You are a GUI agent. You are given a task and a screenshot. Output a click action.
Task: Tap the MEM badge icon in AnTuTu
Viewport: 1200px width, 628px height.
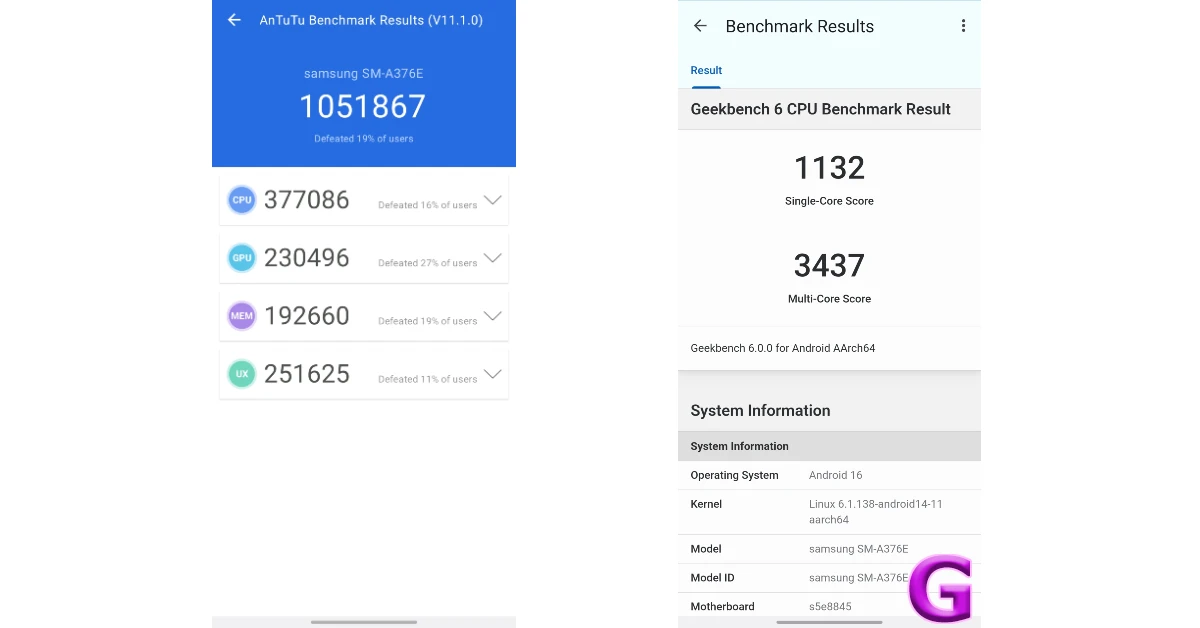242,316
